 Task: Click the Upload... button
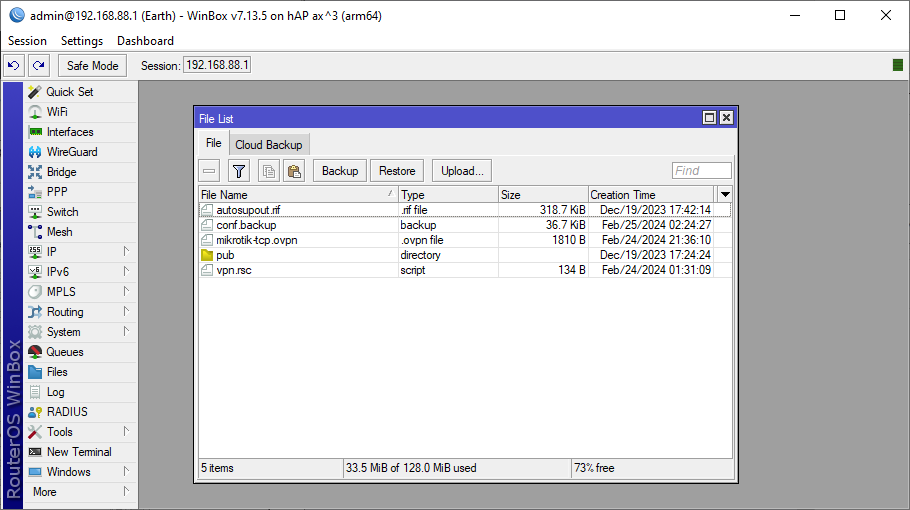point(462,171)
